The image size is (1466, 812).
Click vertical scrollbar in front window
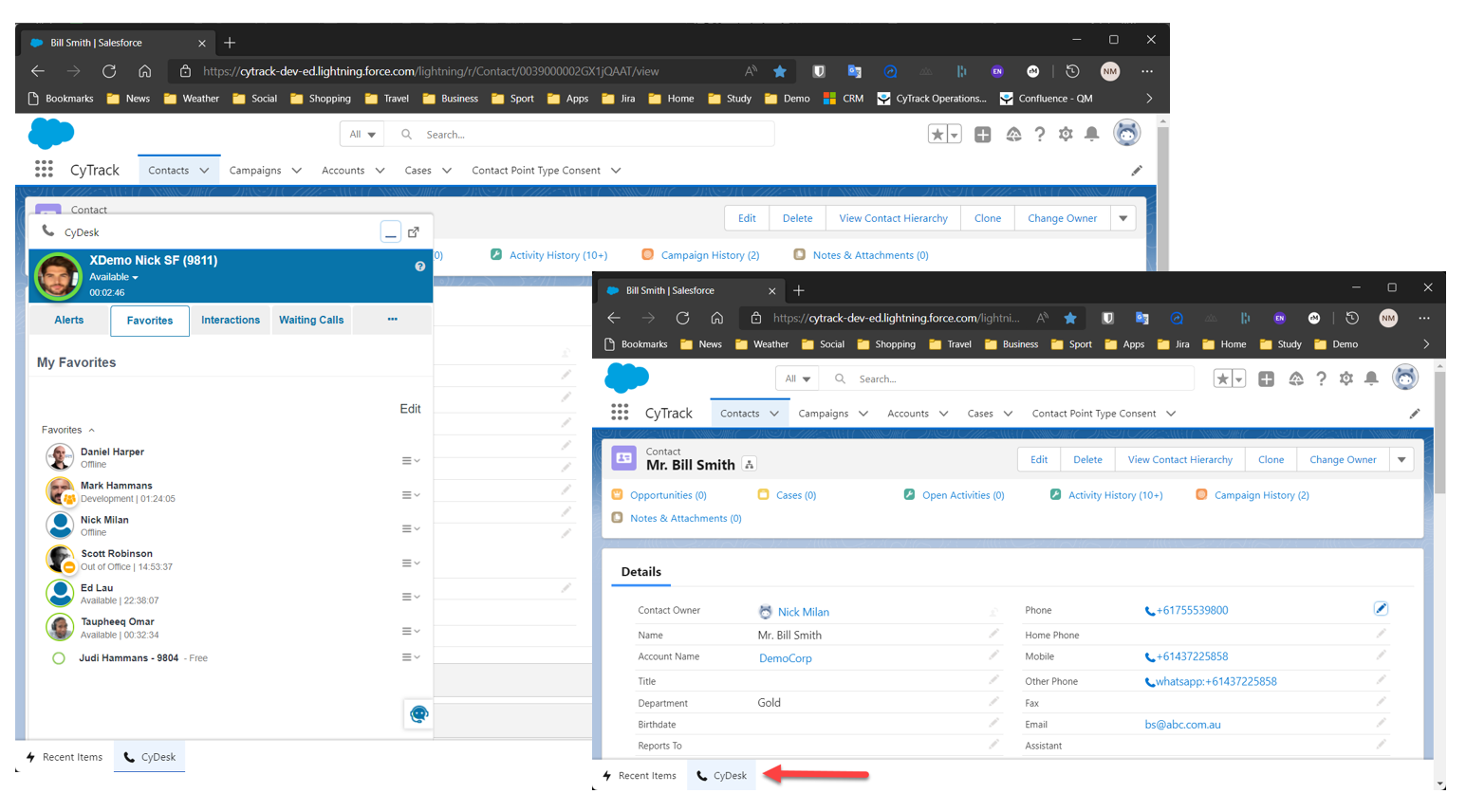click(1439, 432)
